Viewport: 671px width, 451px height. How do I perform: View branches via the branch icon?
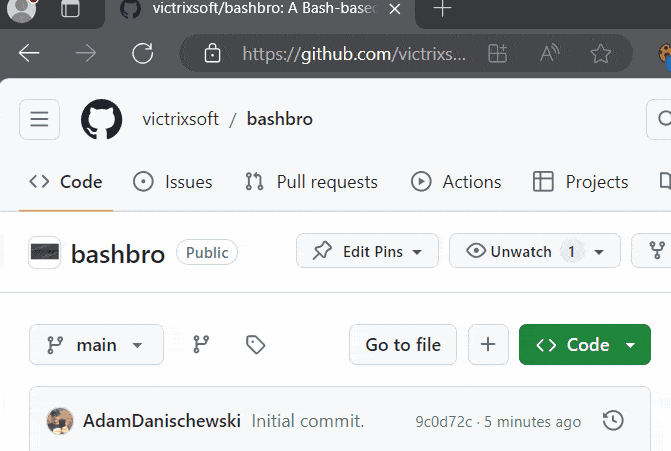coord(201,344)
